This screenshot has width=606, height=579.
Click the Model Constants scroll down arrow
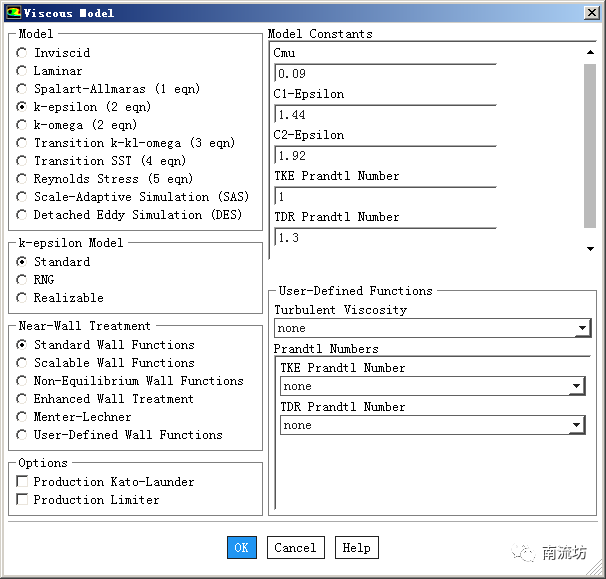click(590, 249)
